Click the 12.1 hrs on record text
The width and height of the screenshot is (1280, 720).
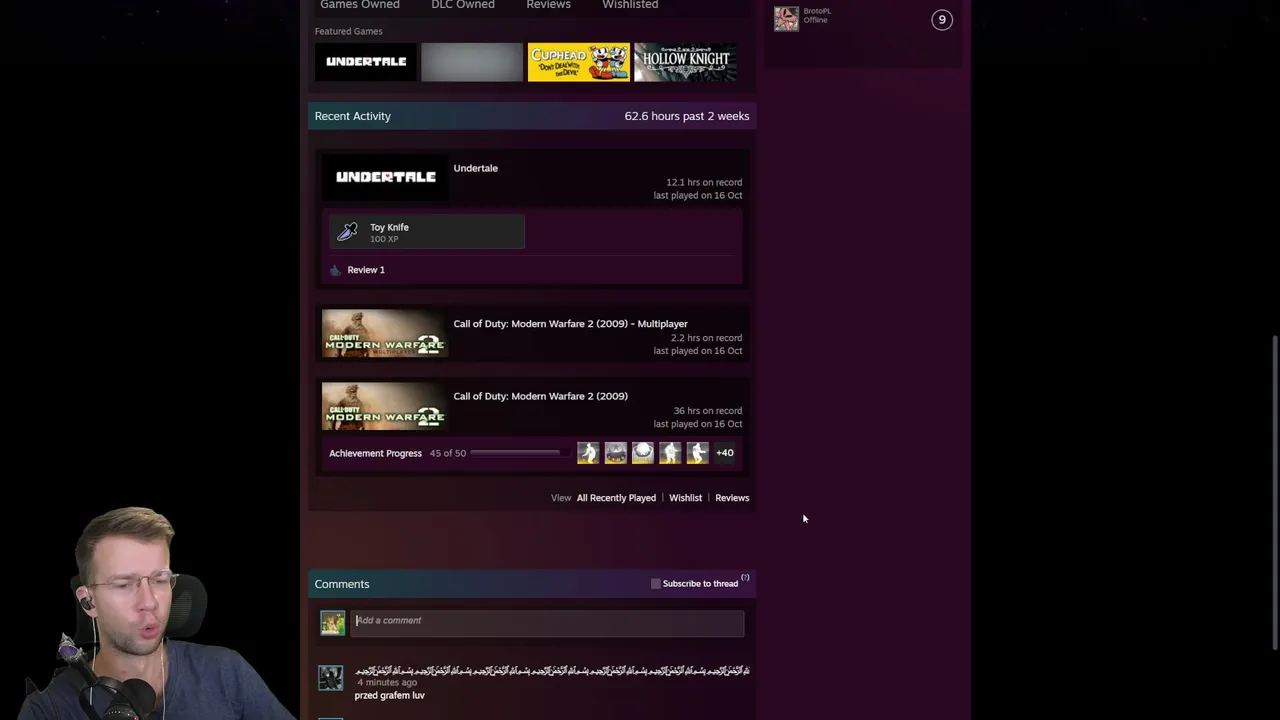(x=704, y=182)
